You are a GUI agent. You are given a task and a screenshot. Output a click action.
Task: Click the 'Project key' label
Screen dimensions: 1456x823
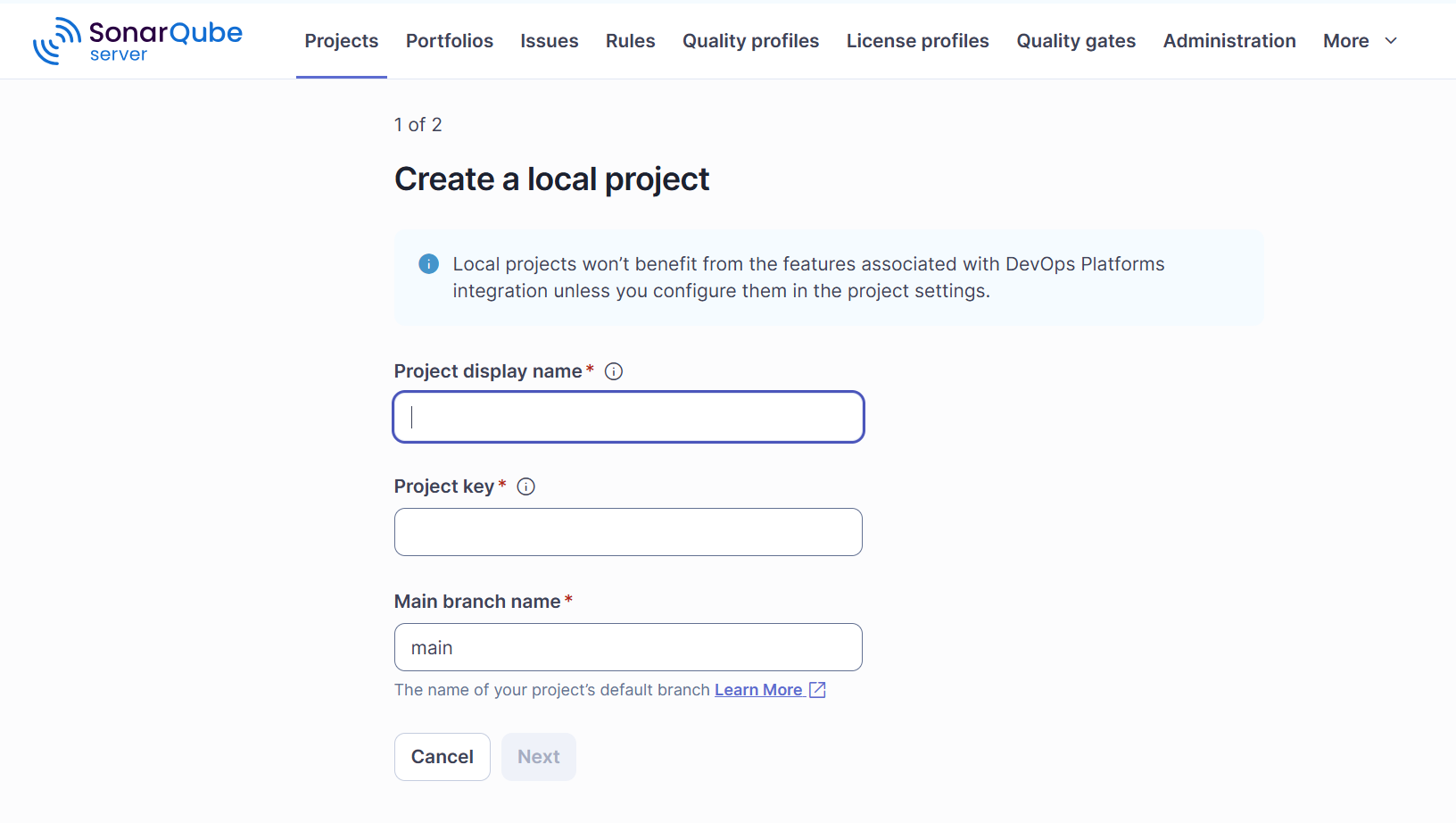pos(444,486)
